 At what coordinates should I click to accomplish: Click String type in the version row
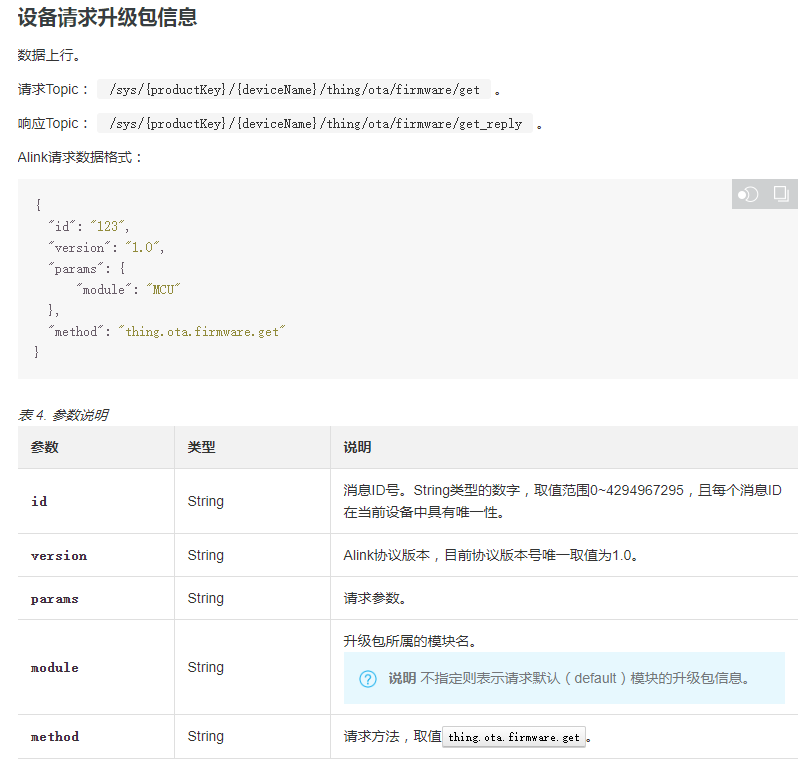click(x=205, y=555)
